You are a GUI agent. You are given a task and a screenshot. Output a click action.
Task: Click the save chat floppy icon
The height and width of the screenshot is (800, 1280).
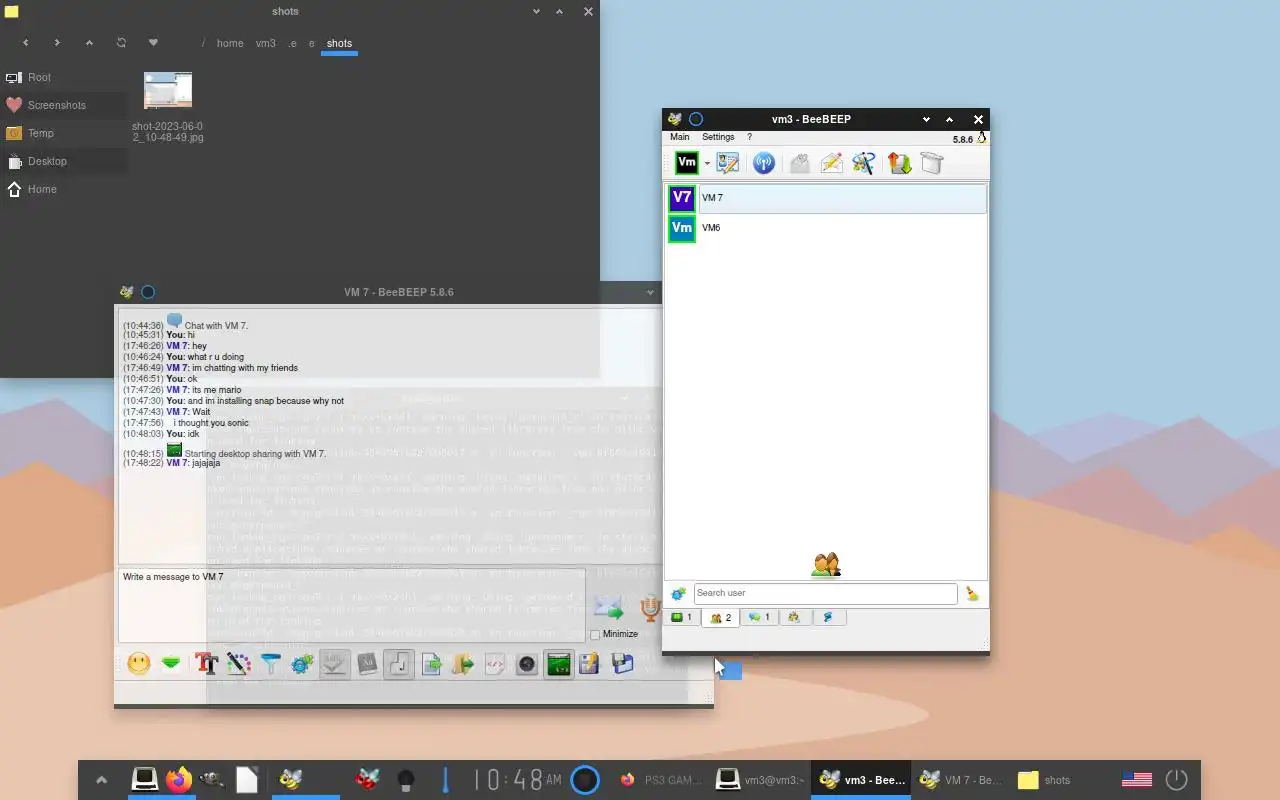click(622, 664)
